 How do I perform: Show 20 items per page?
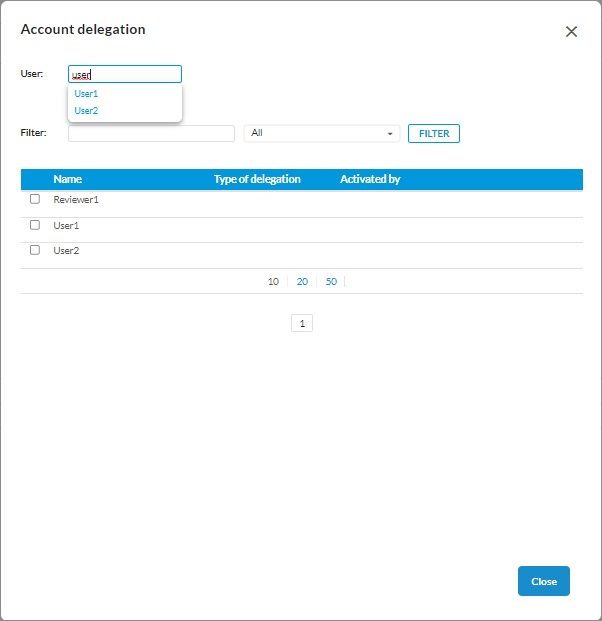[302, 282]
